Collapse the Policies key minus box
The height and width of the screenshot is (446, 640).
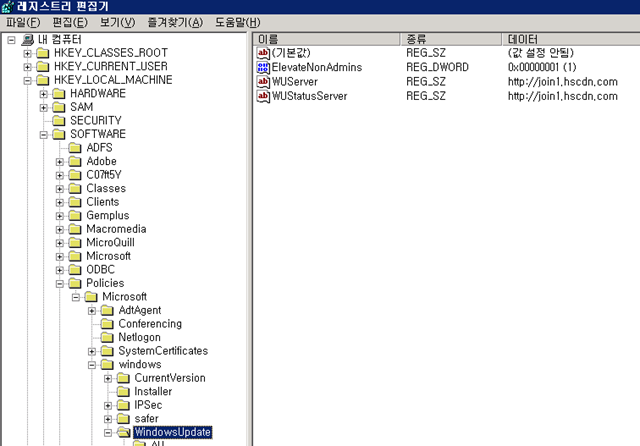(60, 284)
